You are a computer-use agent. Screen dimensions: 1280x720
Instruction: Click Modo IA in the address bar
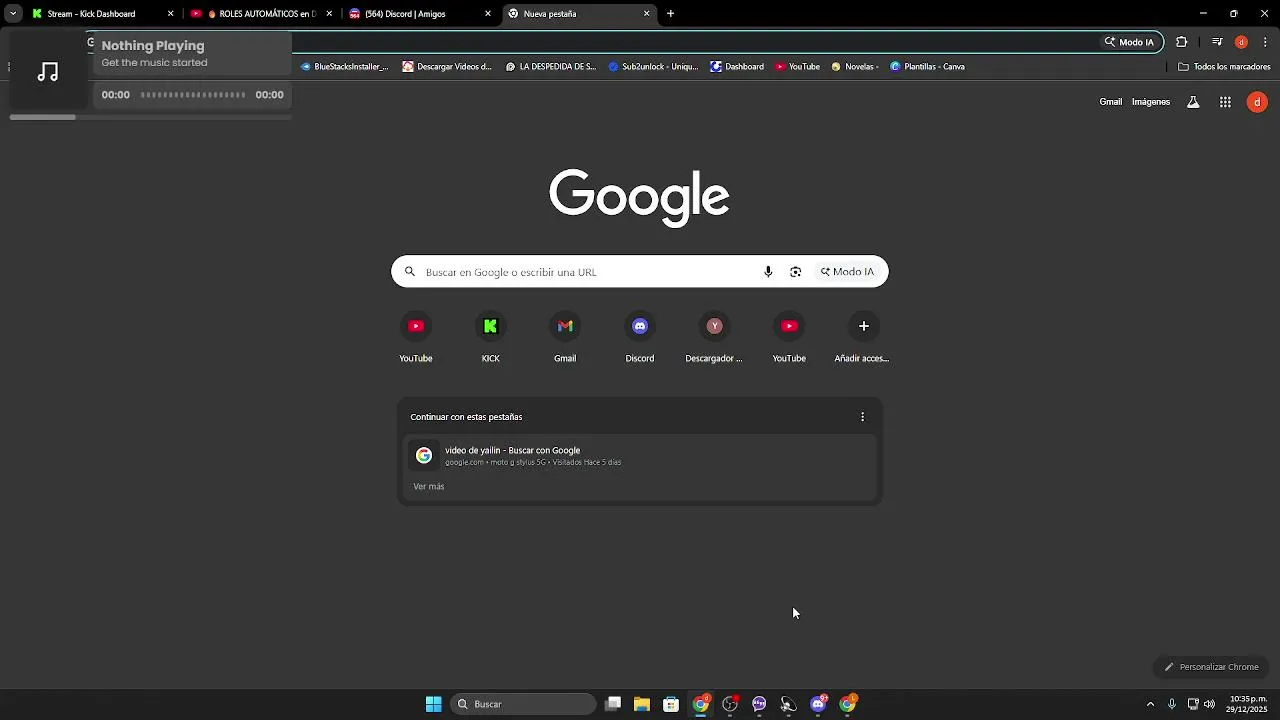pos(1129,42)
